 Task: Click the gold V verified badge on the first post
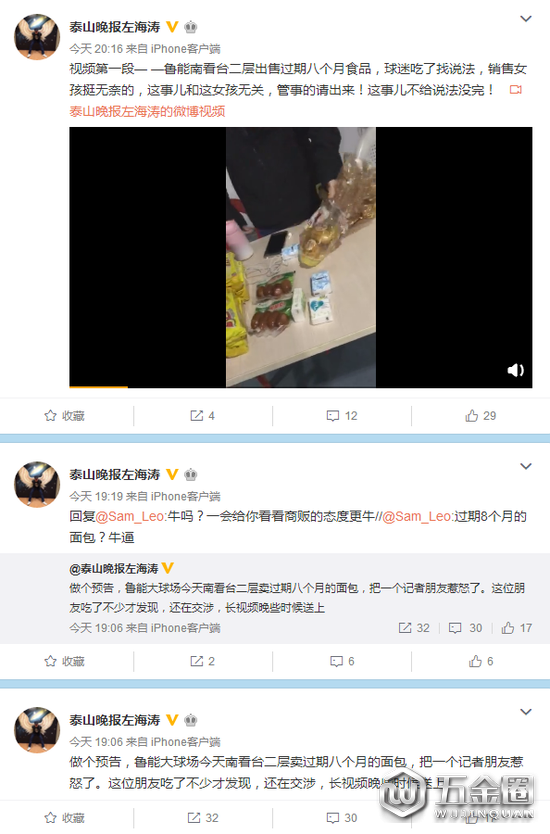click(x=172, y=27)
